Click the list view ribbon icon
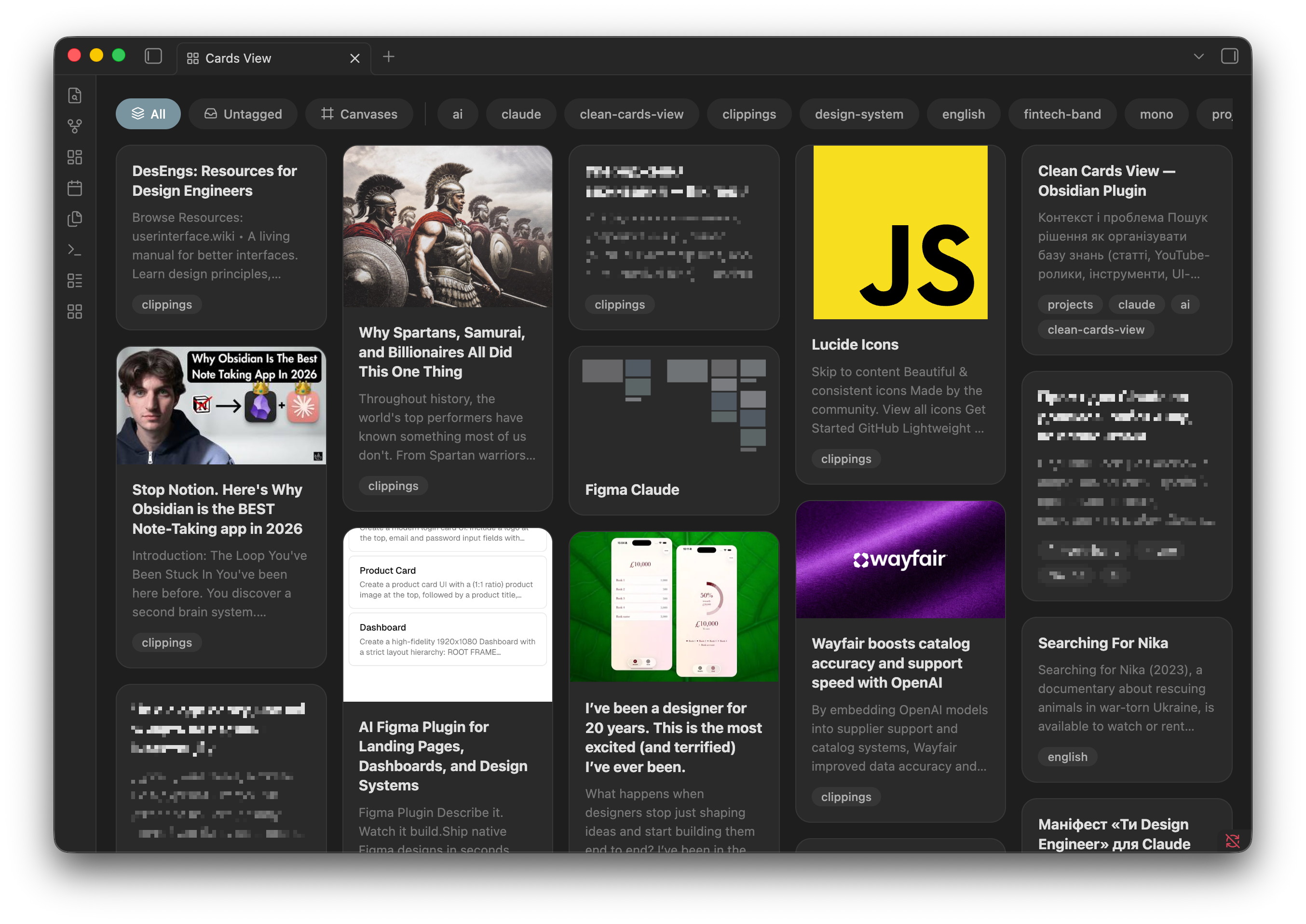Viewport: 1306px width, 924px height. 75,281
